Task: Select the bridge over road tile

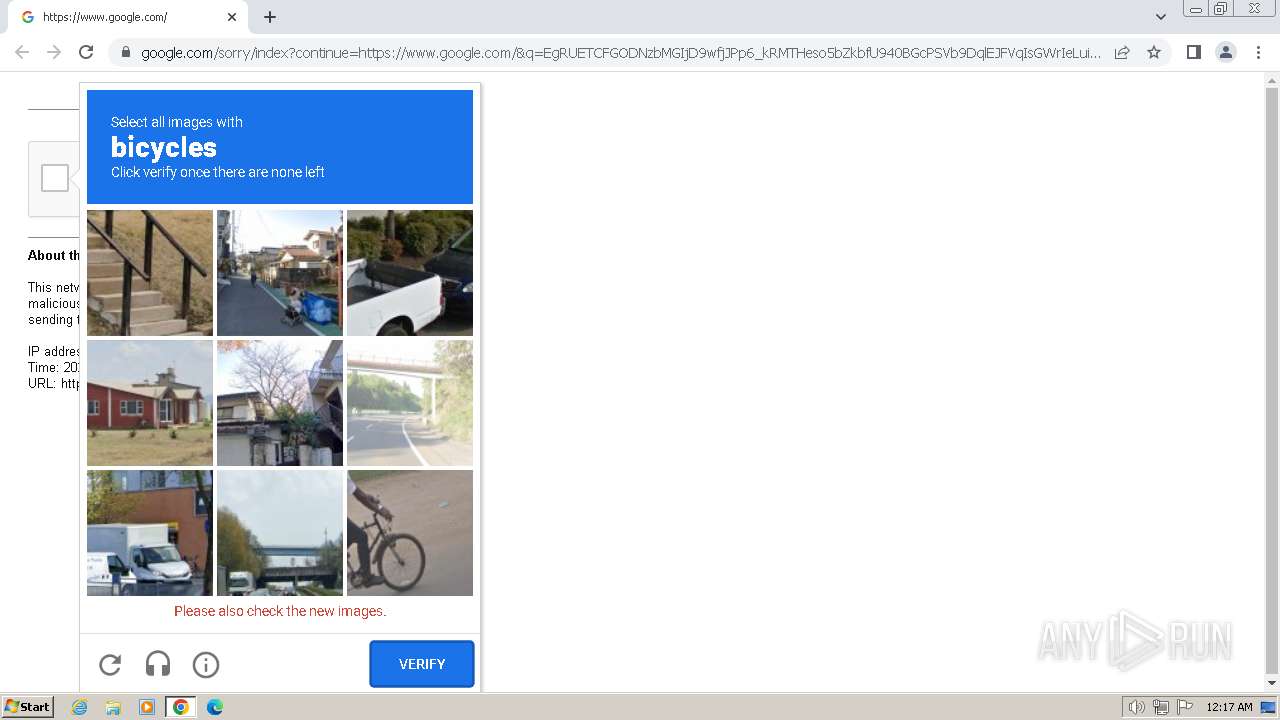Action: 280,533
